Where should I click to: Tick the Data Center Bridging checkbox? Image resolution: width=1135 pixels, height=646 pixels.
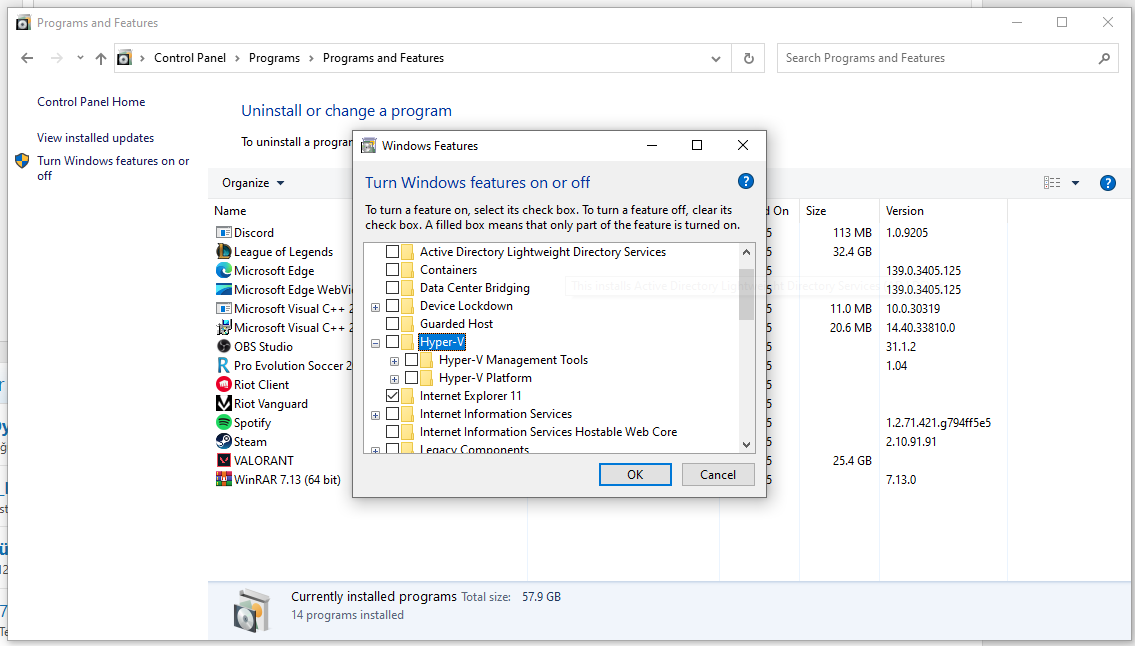pos(392,288)
